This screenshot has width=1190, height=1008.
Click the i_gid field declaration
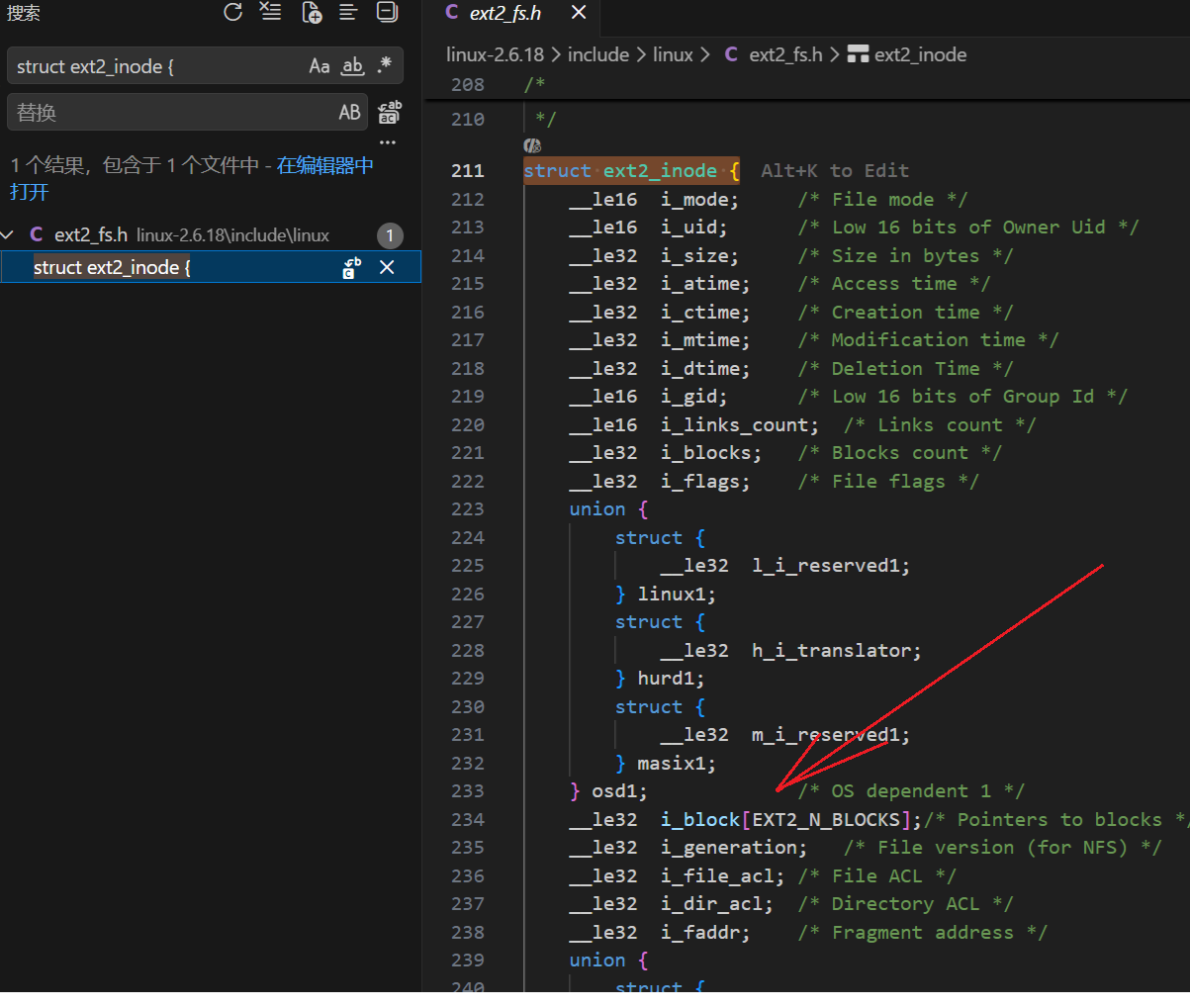693,397
